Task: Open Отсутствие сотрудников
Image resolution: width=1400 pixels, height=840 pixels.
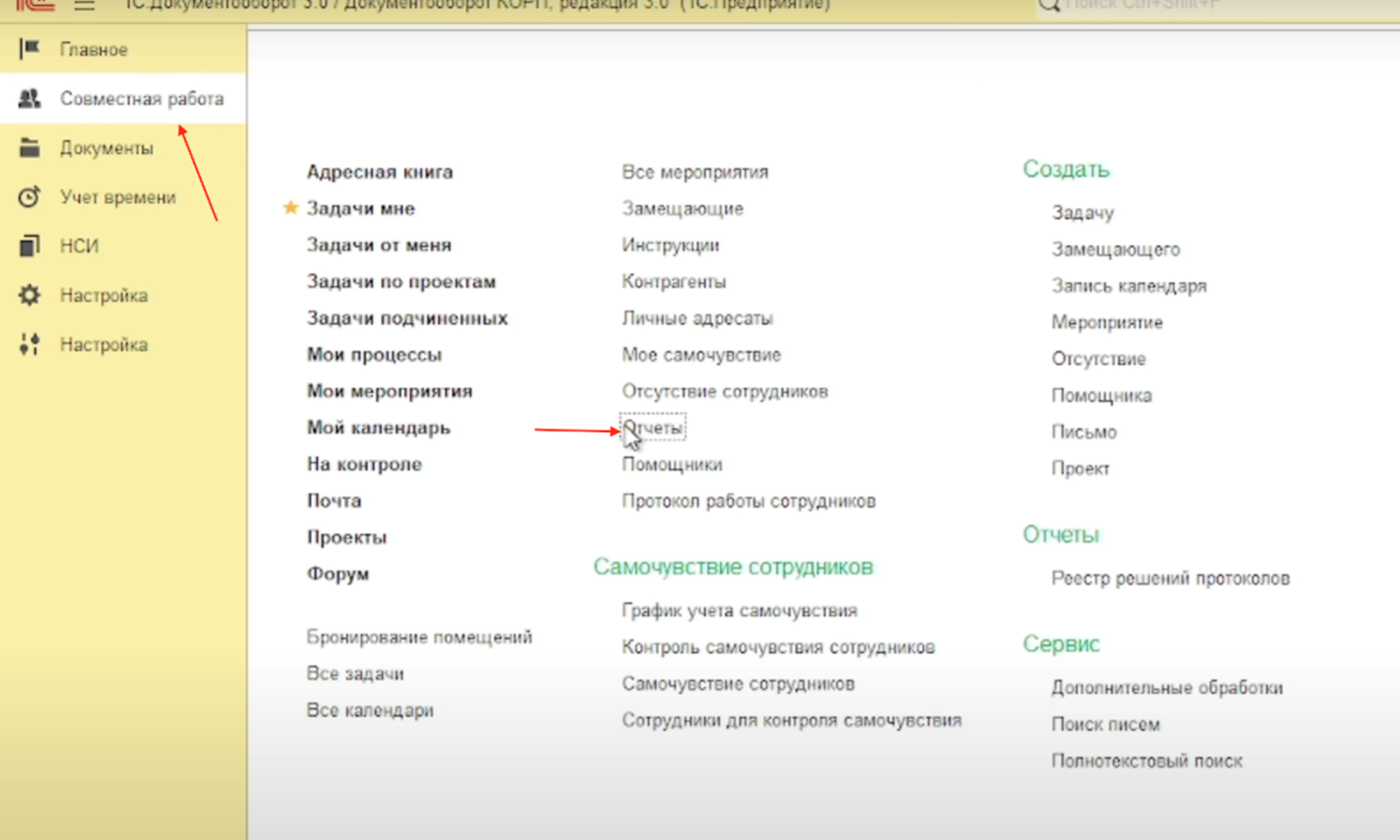Action: point(725,391)
